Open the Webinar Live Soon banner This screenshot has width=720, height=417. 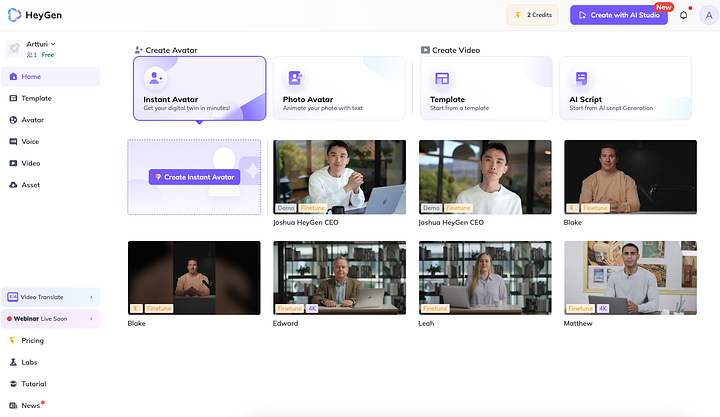(x=51, y=318)
